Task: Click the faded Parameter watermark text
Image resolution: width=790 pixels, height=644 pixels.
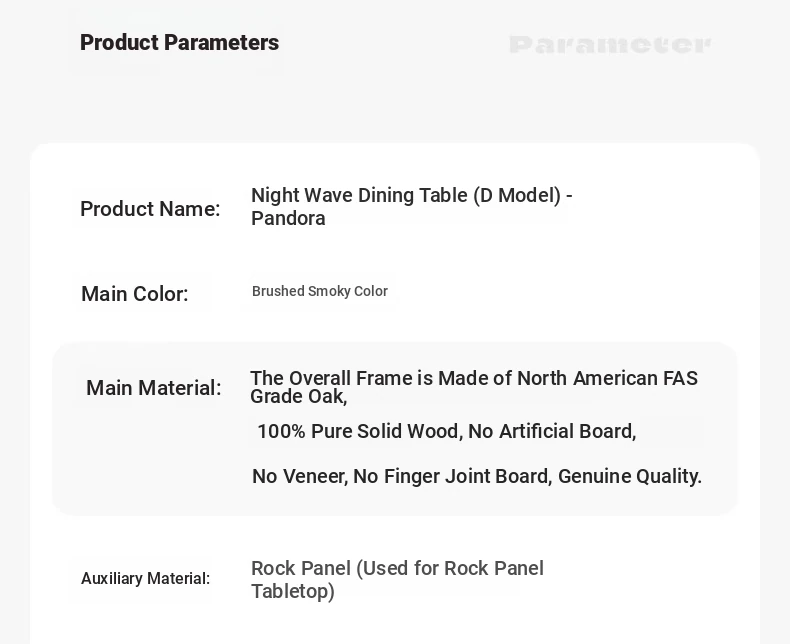Action: [x=610, y=45]
